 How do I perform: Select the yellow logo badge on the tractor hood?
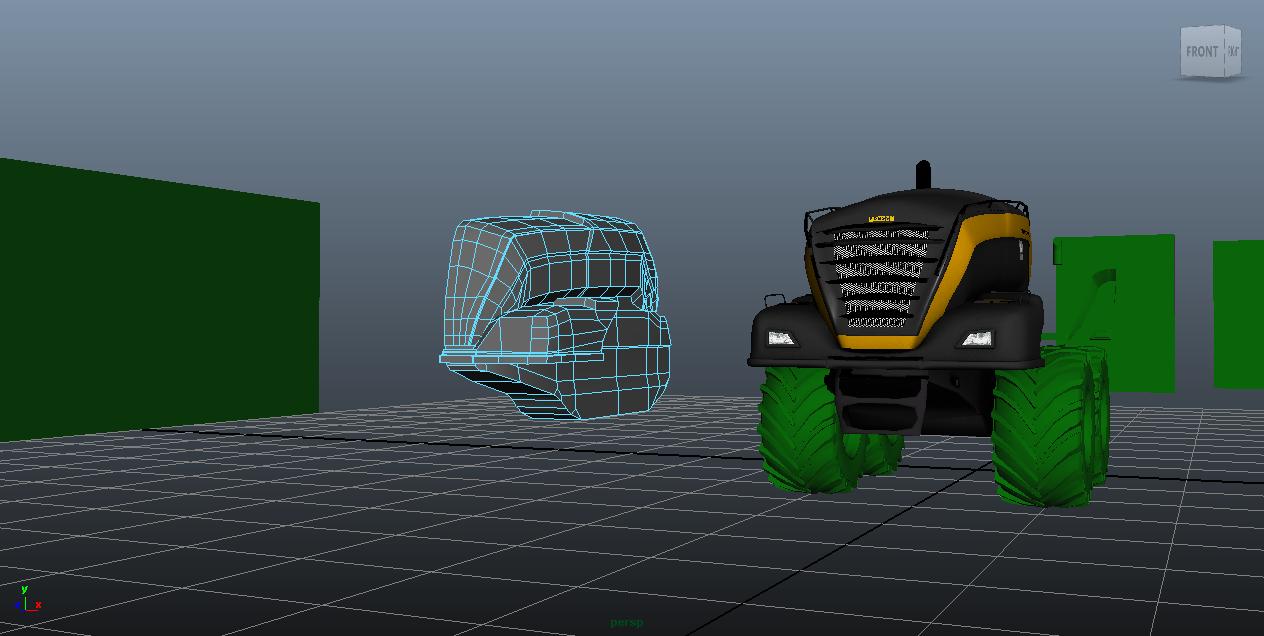(881, 219)
